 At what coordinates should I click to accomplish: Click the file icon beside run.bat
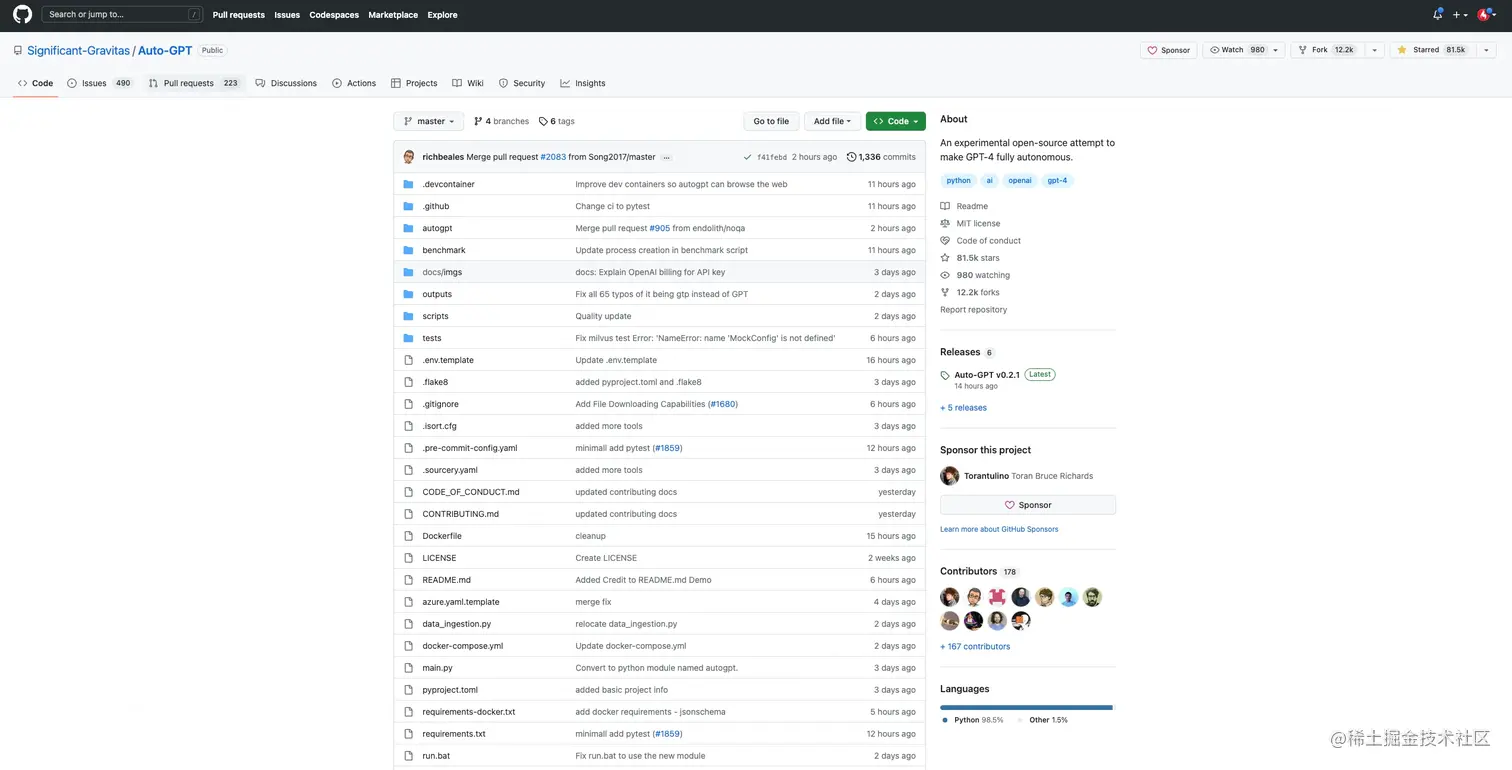pos(408,756)
